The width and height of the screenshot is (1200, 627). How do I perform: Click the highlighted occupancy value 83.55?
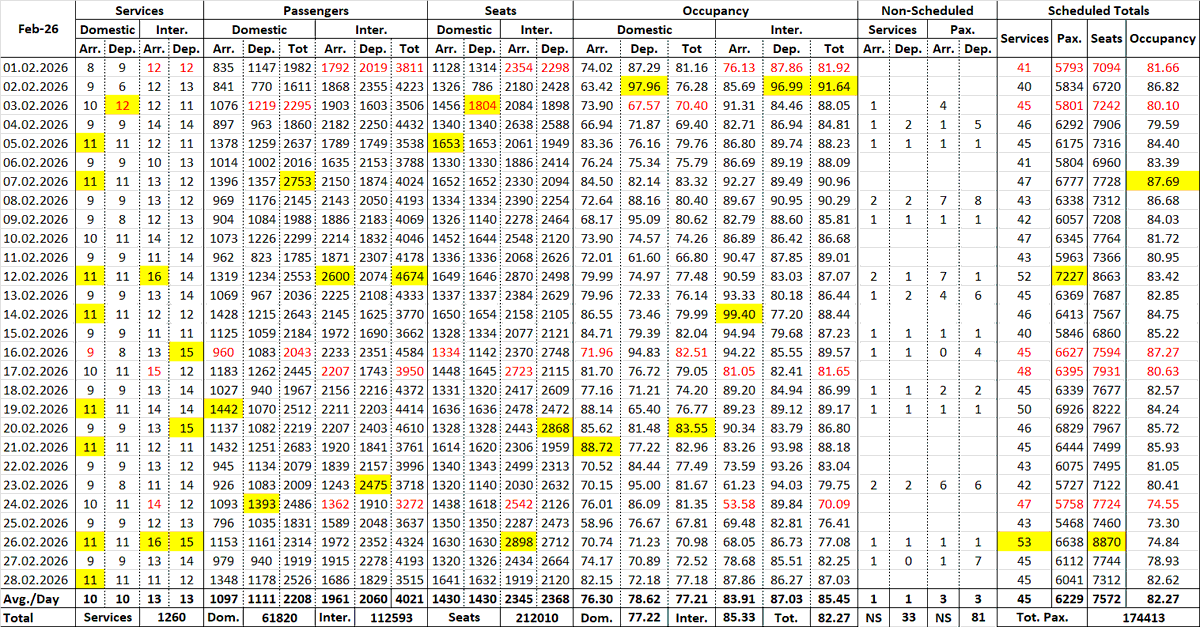690,426
